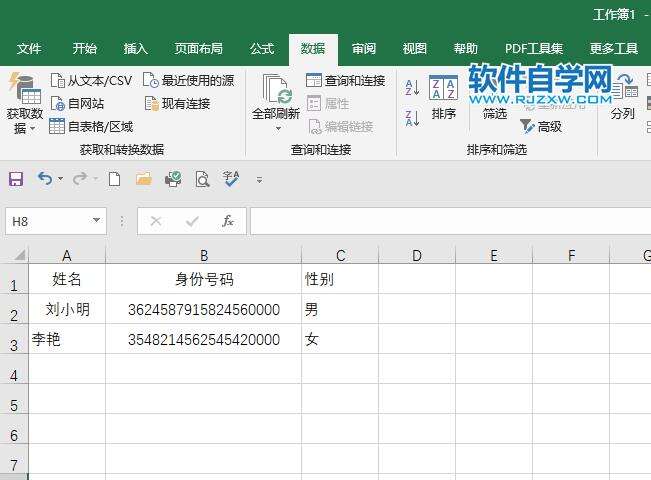The height and width of the screenshot is (480, 651).
Task: Customize the Quick Access Toolbar dropdown
Action: point(259,180)
